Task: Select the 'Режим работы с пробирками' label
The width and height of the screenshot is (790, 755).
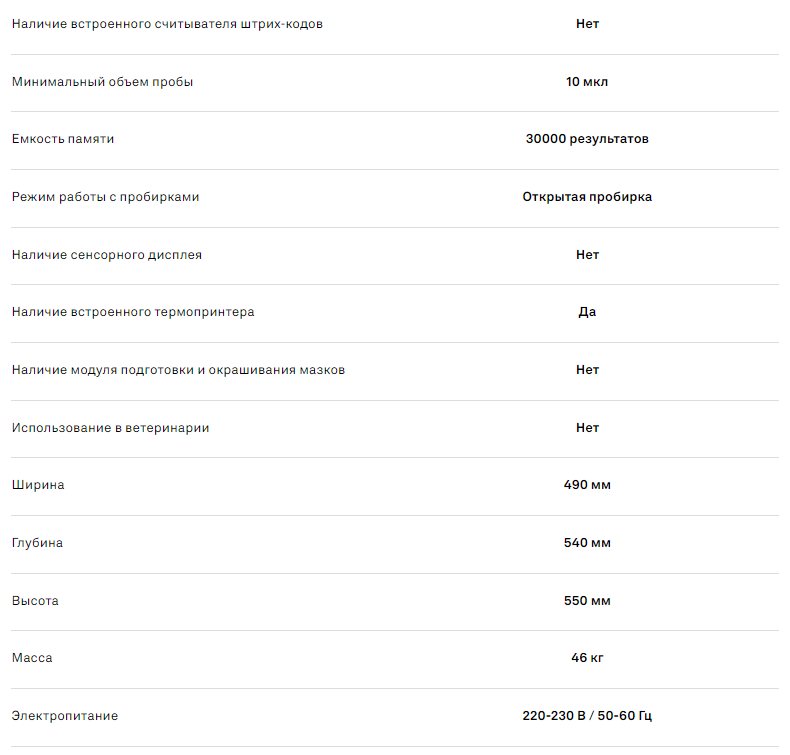Action: tap(105, 197)
